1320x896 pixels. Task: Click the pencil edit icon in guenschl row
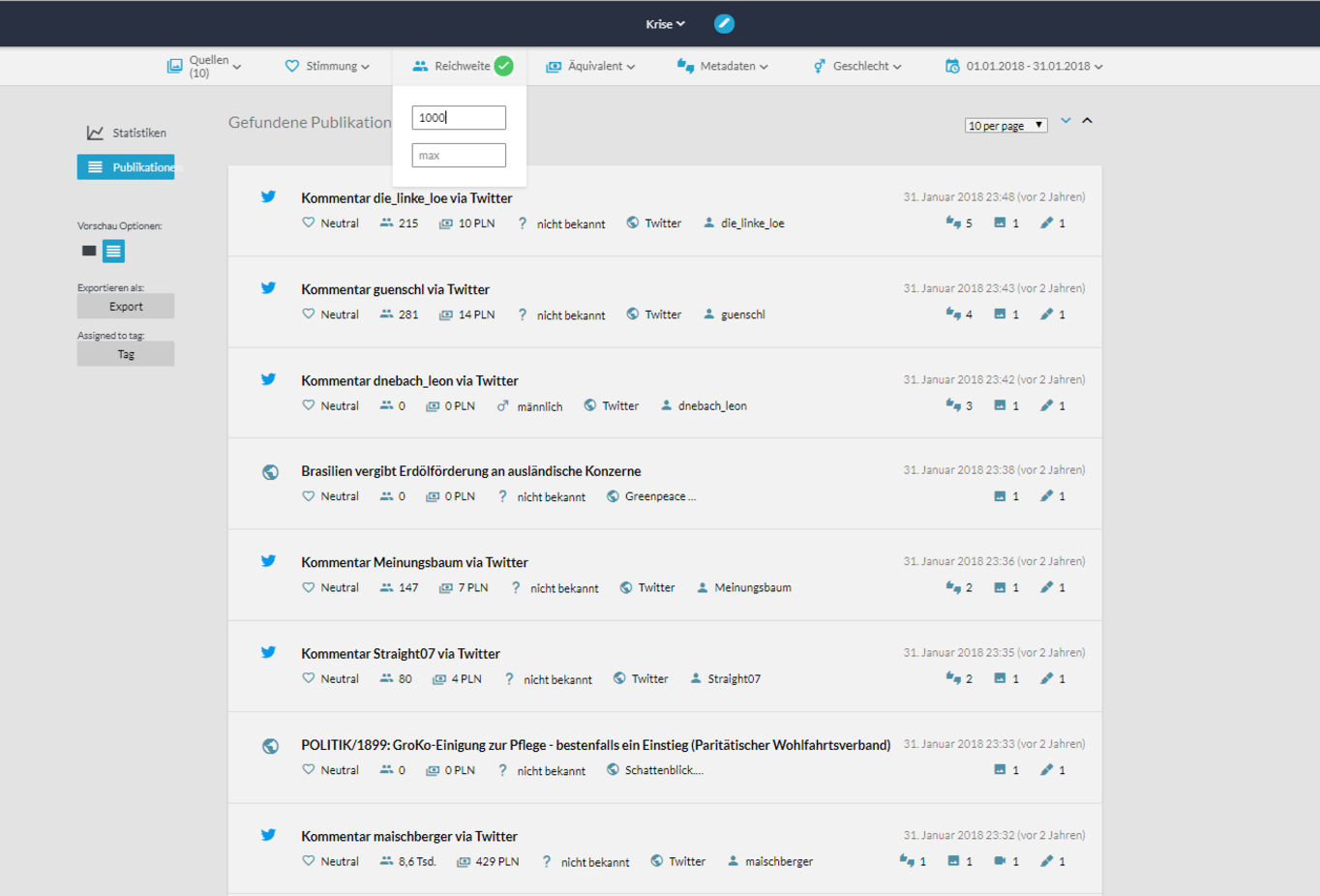(1046, 314)
